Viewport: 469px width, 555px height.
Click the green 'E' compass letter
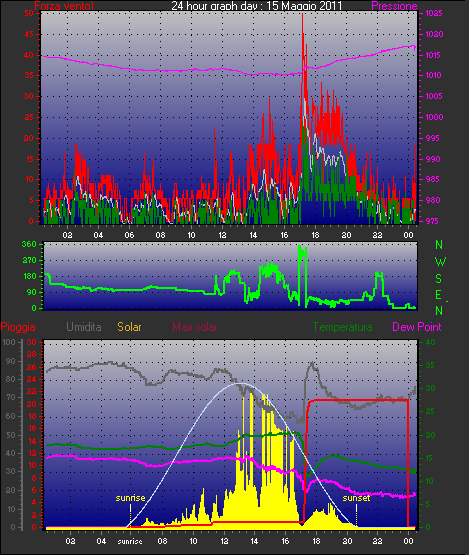tap(438, 295)
